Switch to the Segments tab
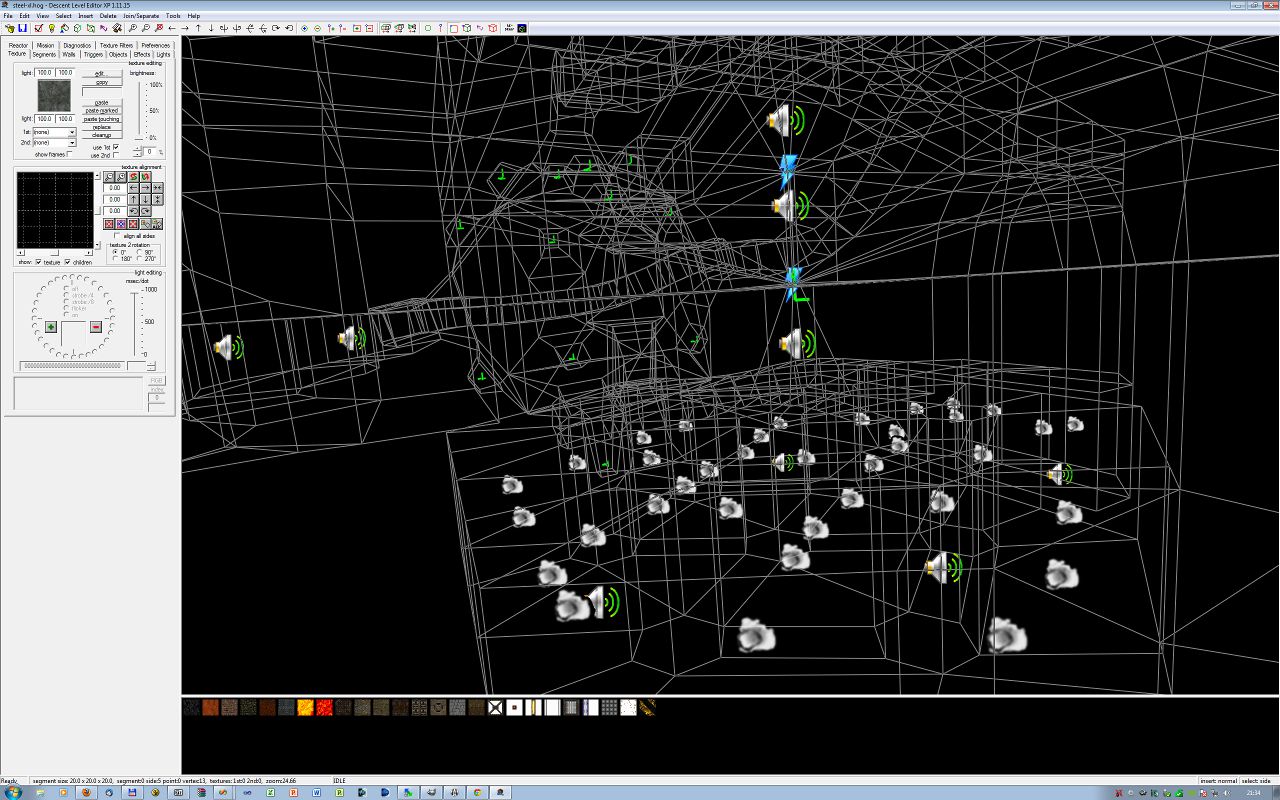This screenshot has width=1280, height=800. coord(44,54)
